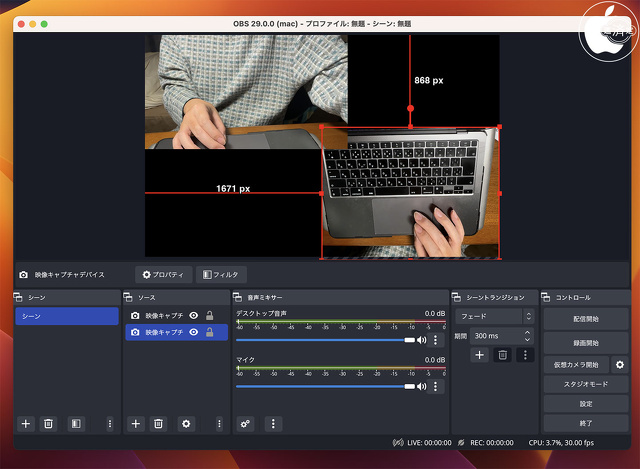Toggle the lock on selected video capture source
The image size is (640, 469).
[209, 332]
